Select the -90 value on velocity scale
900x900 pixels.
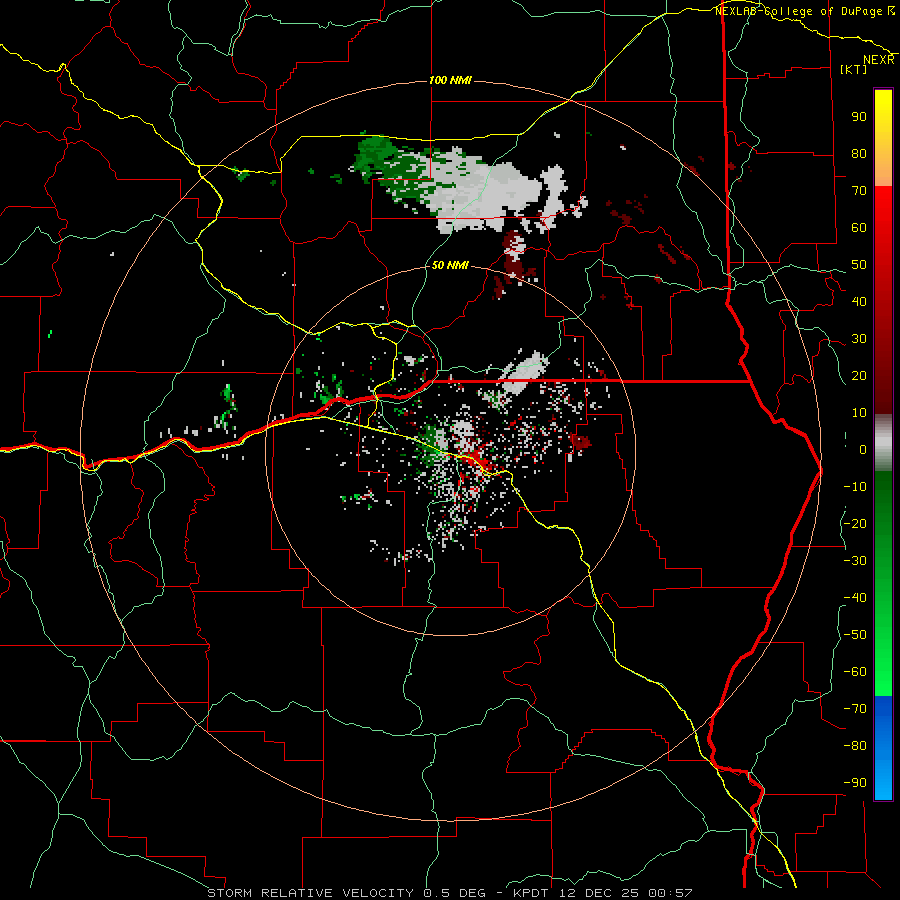(x=855, y=783)
